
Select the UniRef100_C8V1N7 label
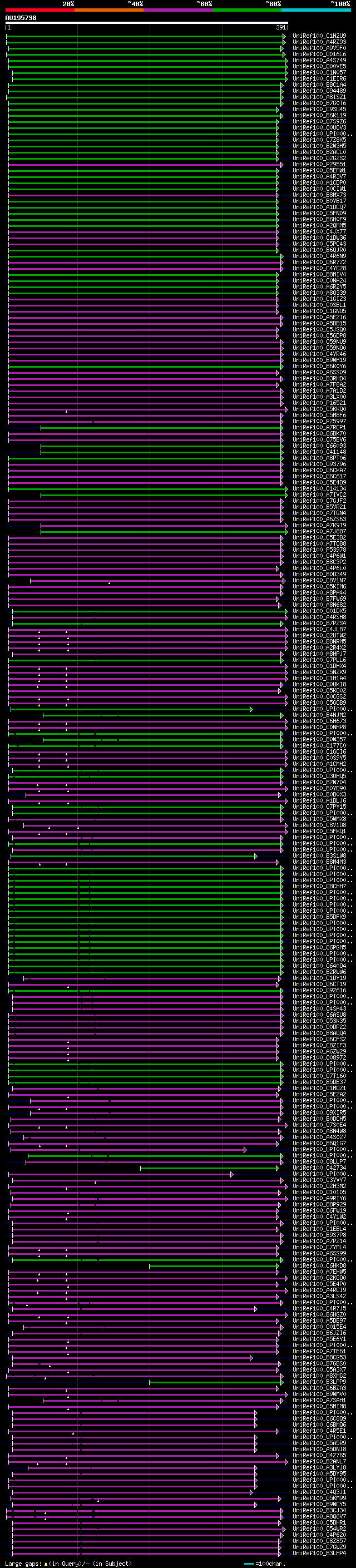pos(319,580)
